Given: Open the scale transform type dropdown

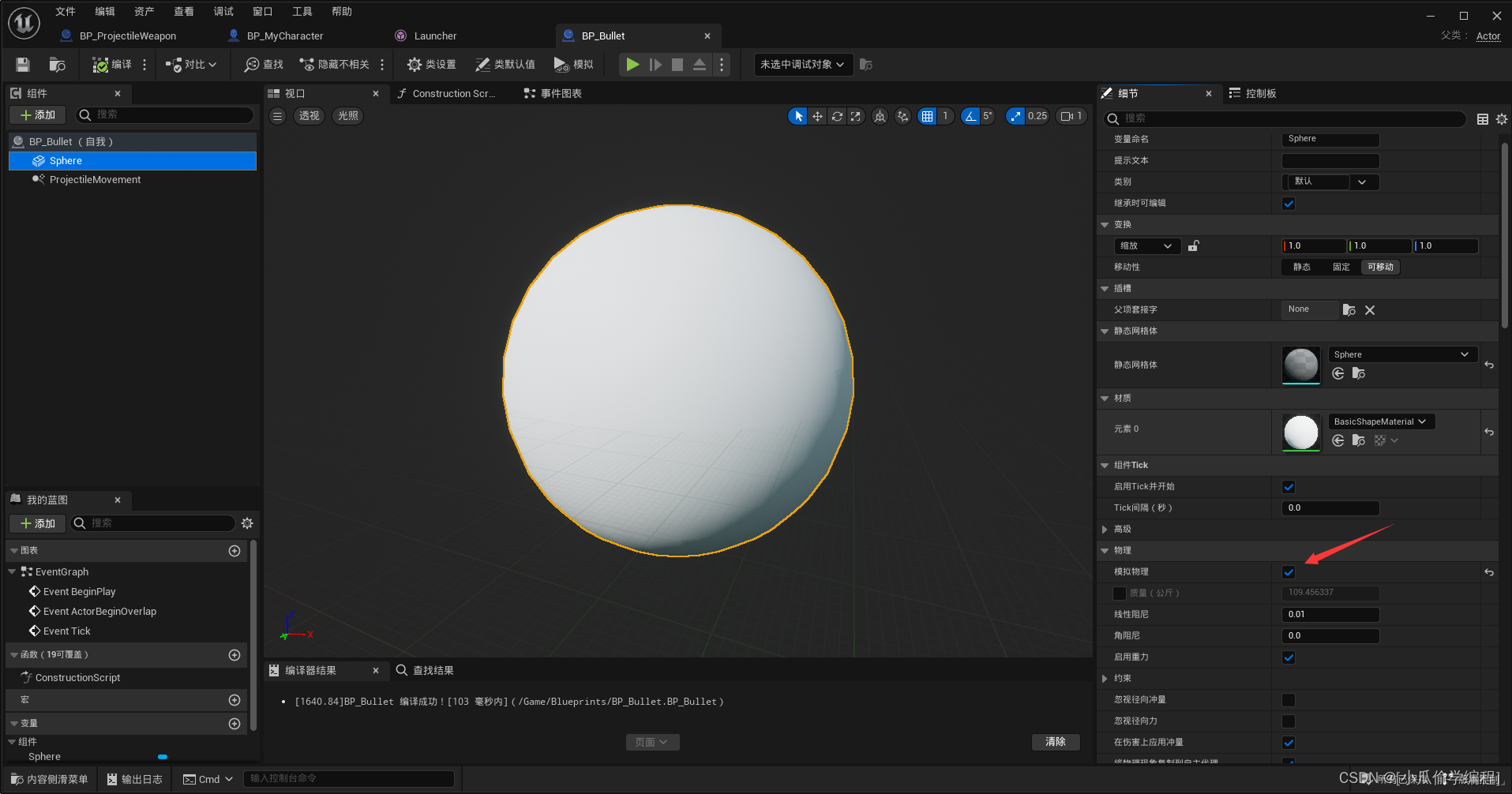Looking at the screenshot, I should click(1147, 245).
